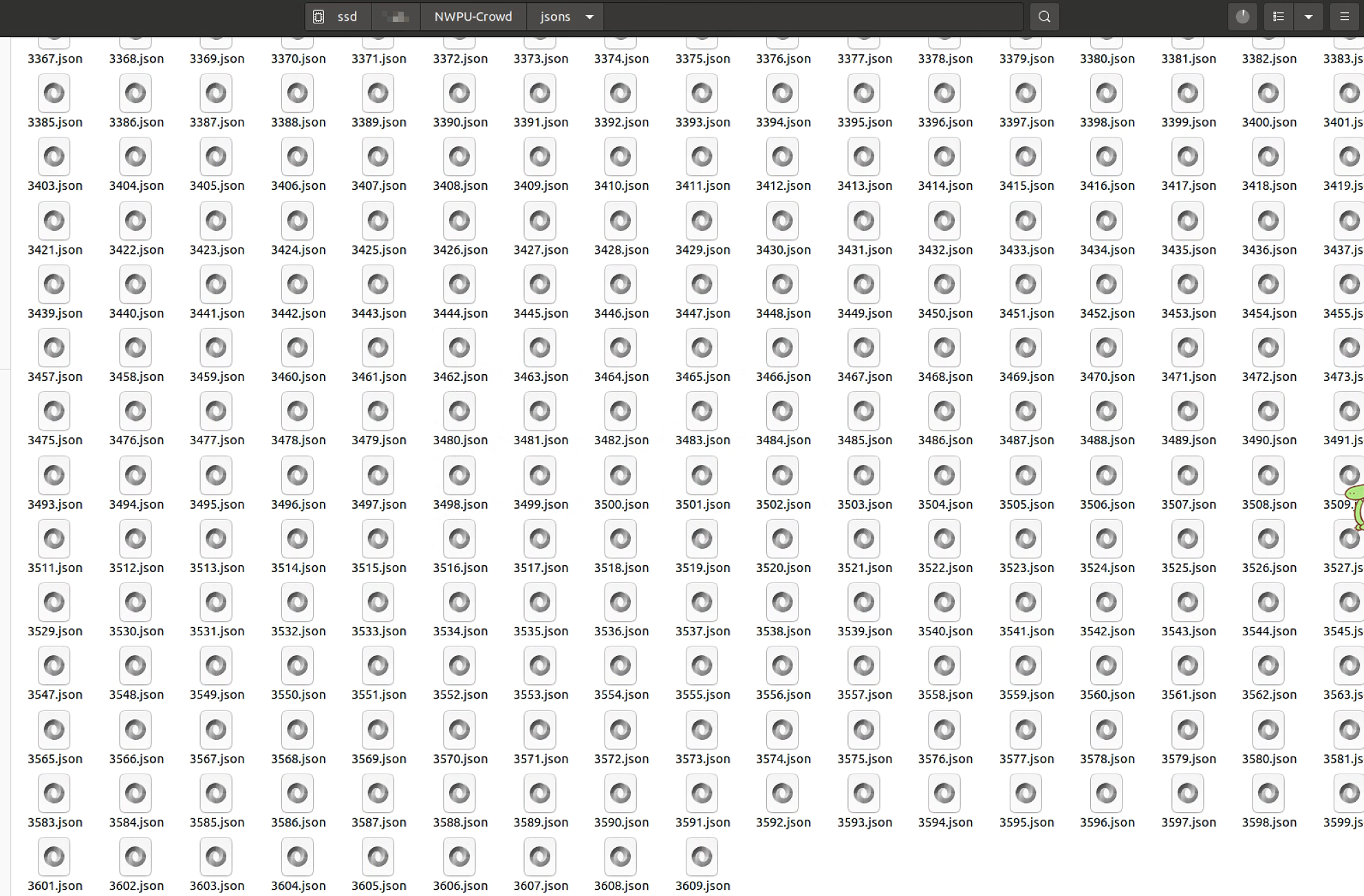
Task: Click the 3482.json file icon
Action: click(x=620, y=411)
